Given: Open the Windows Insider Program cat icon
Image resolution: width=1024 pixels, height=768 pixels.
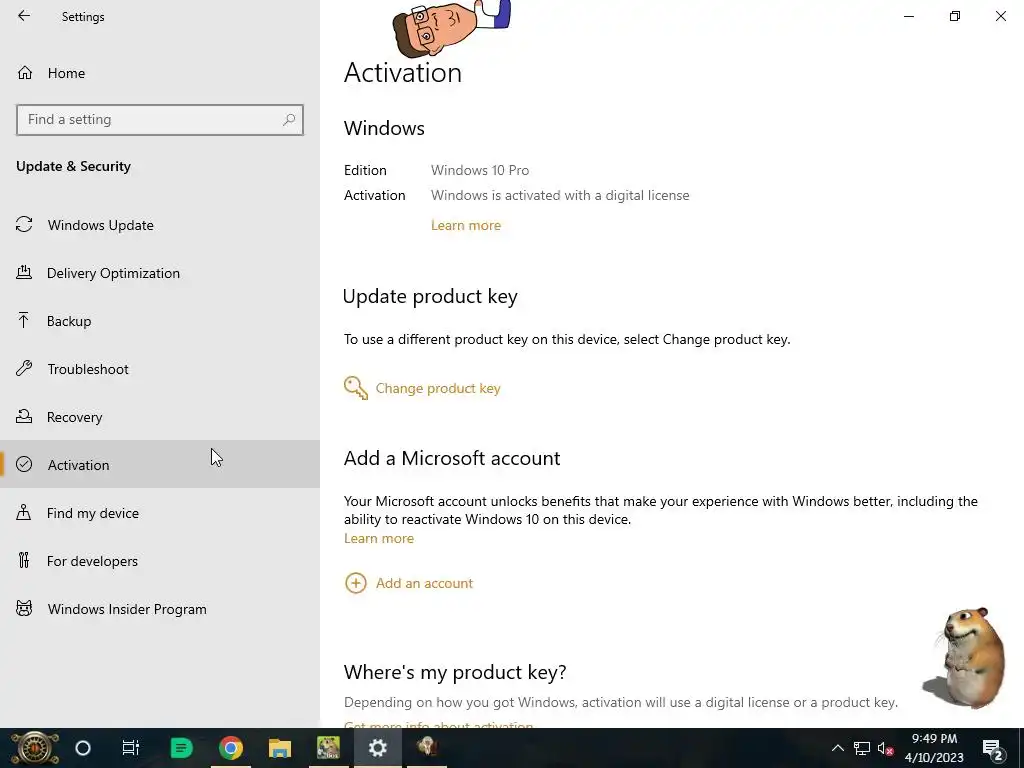Looking at the screenshot, I should click(x=24, y=608).
